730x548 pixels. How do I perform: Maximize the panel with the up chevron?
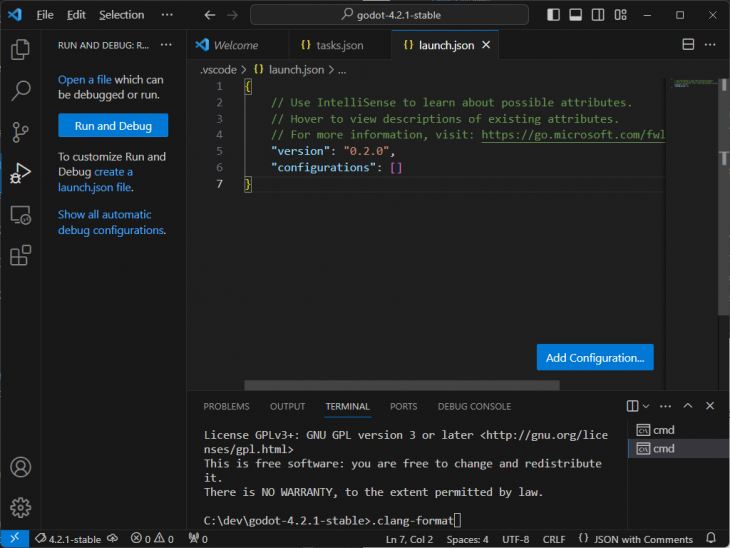(x=687, y=407)
